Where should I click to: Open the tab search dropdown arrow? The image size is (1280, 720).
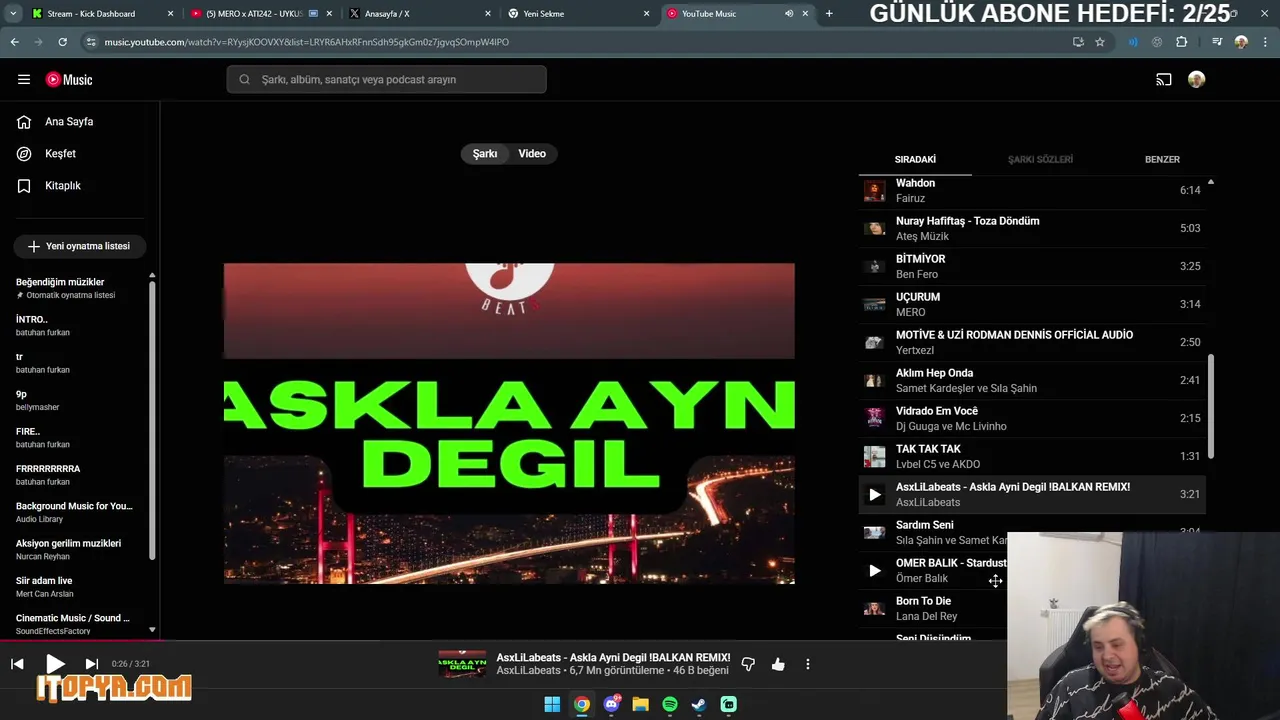(x=14, y=14)
